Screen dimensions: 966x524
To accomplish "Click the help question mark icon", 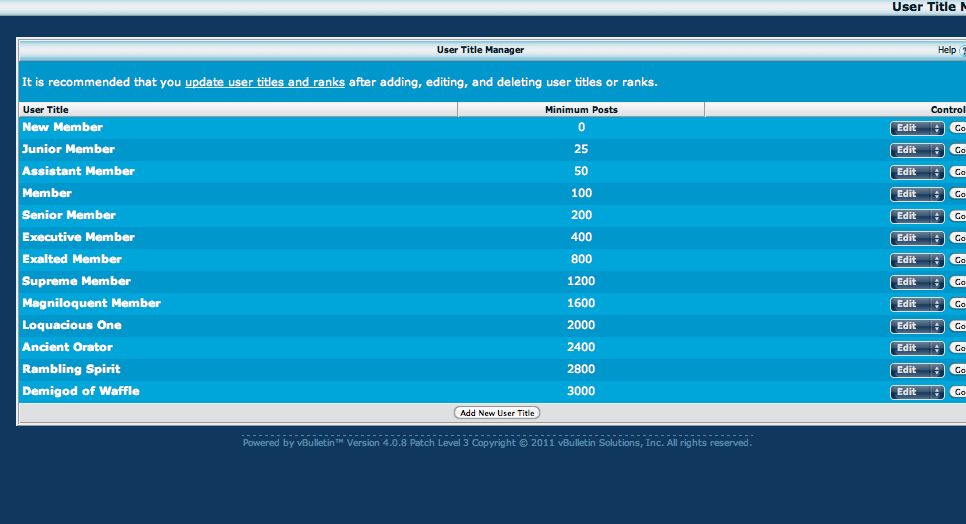I will click(962, 50).
